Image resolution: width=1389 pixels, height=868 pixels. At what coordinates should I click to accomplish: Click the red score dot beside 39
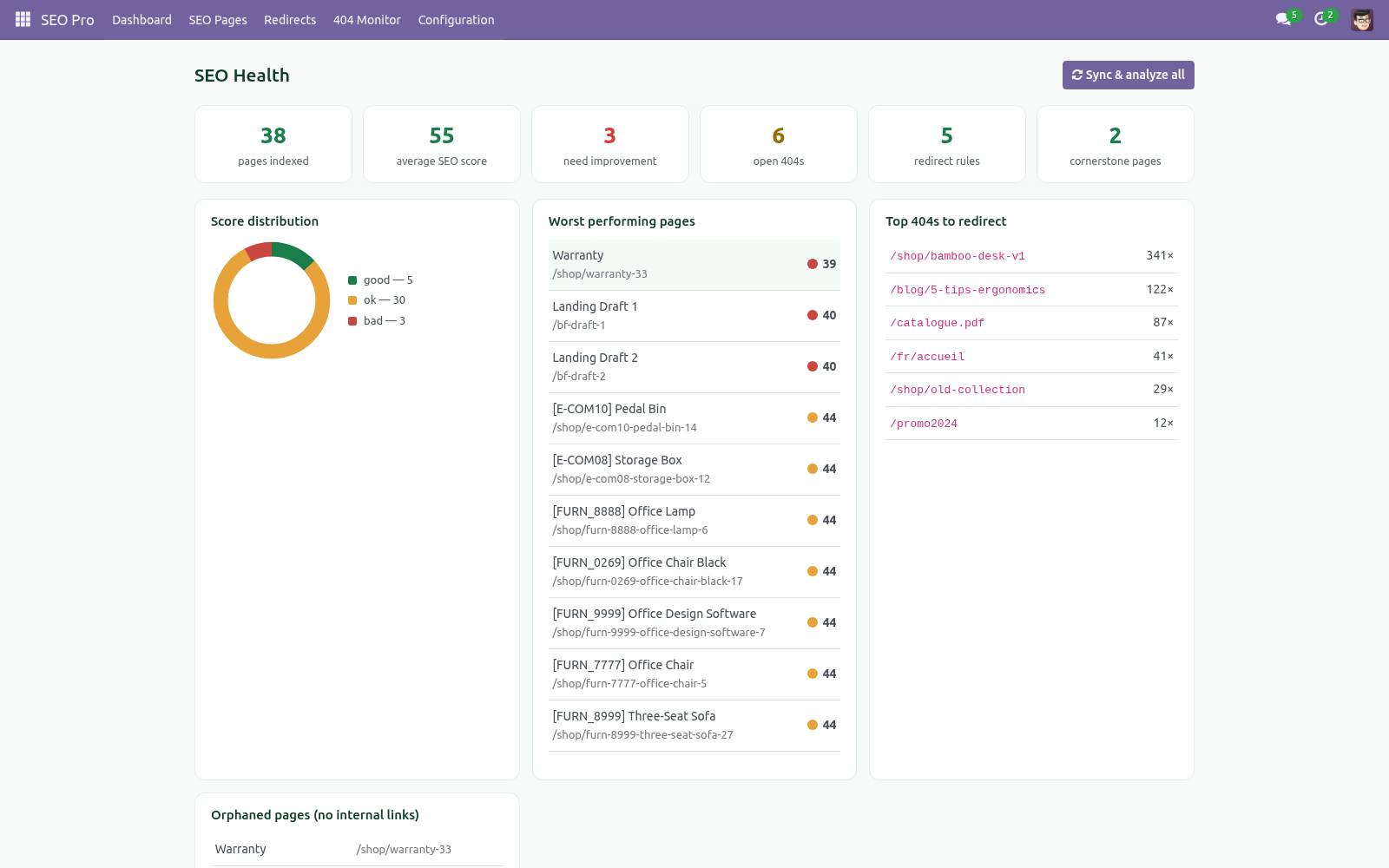coord(813,264)
